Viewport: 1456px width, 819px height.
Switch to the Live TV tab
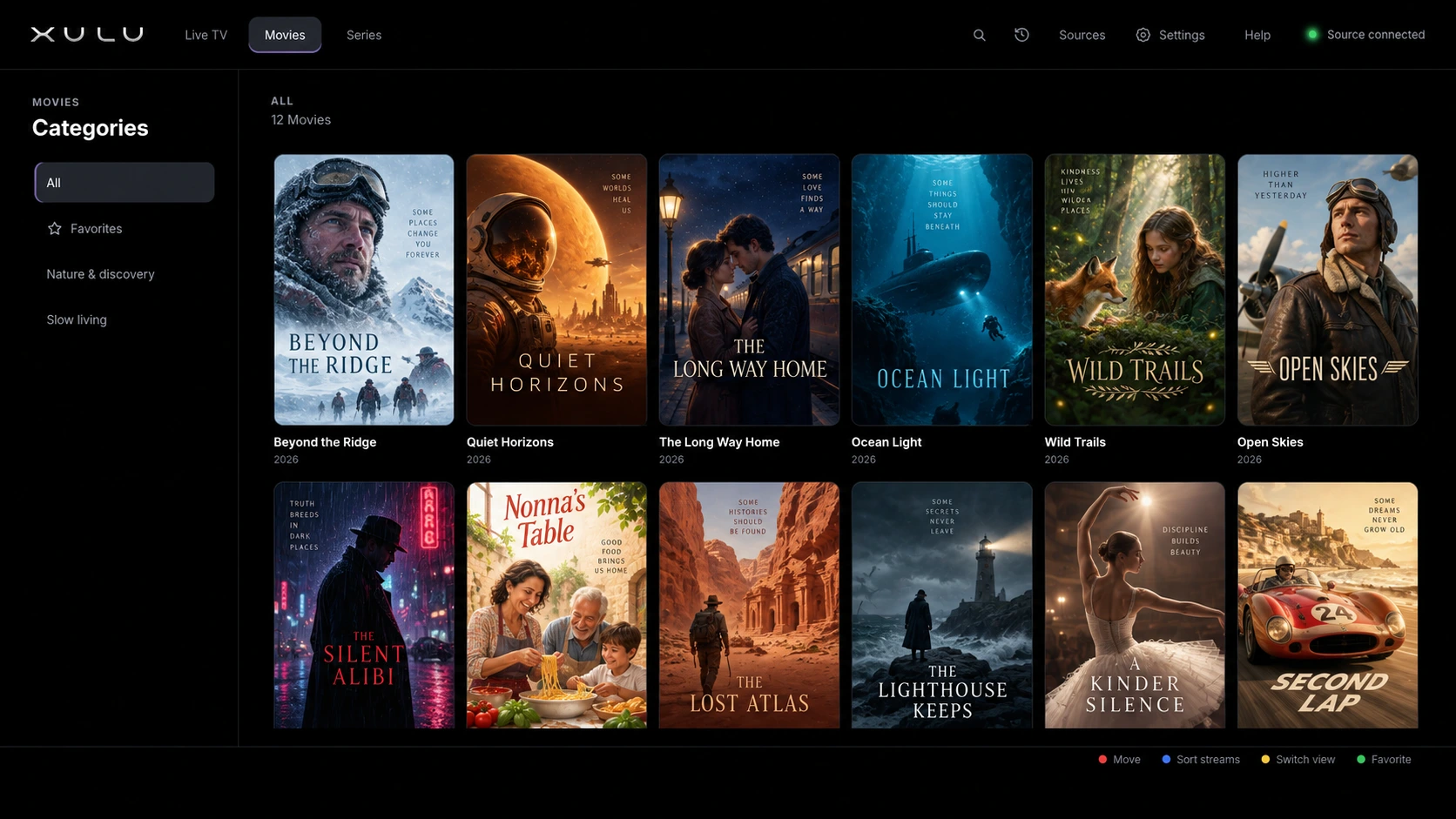tap(206, 35)
